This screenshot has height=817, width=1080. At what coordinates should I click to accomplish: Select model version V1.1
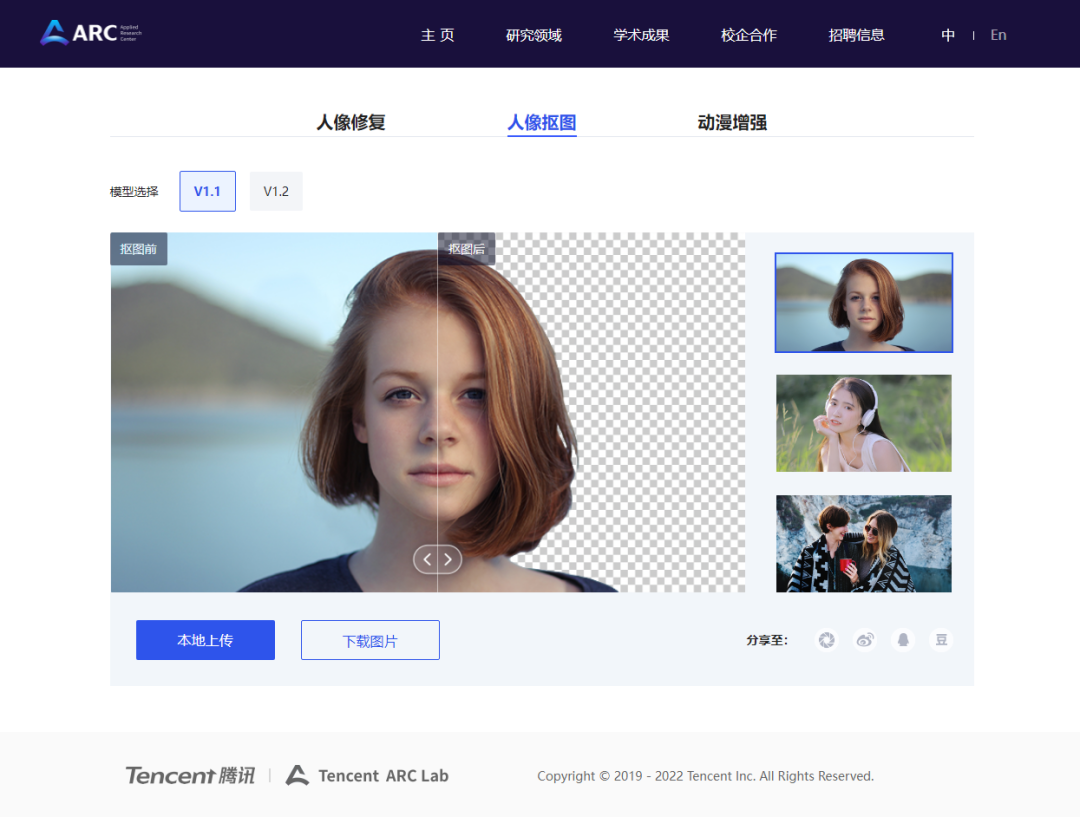207,191
